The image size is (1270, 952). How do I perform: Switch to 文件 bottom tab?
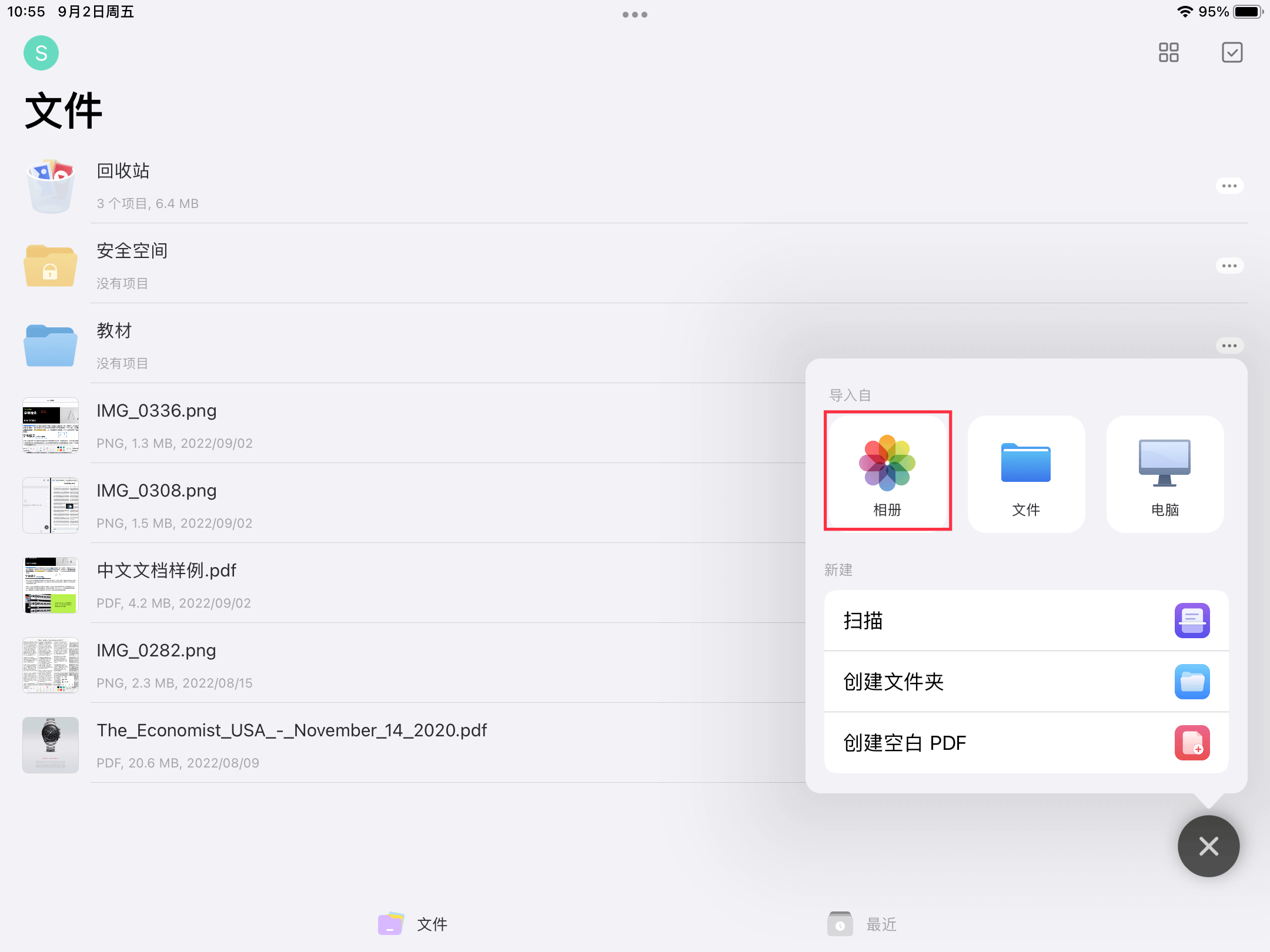[x=413, y=924]
